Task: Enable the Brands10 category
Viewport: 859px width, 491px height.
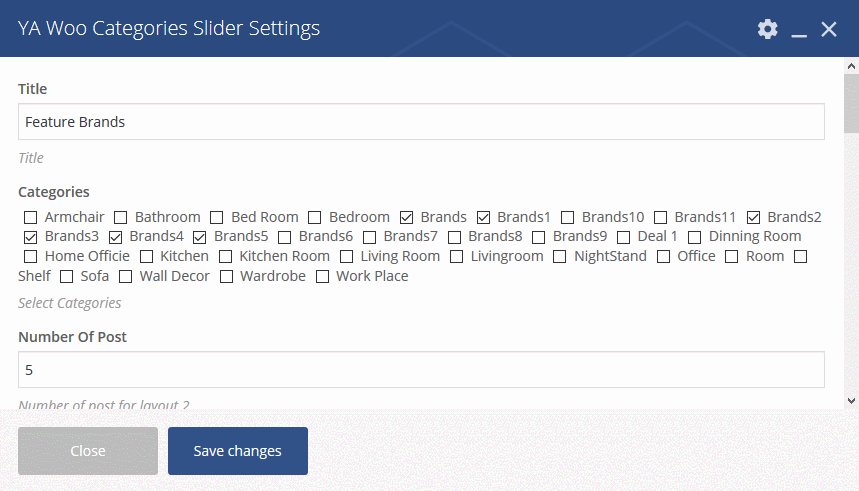Action: pos(568,218)
